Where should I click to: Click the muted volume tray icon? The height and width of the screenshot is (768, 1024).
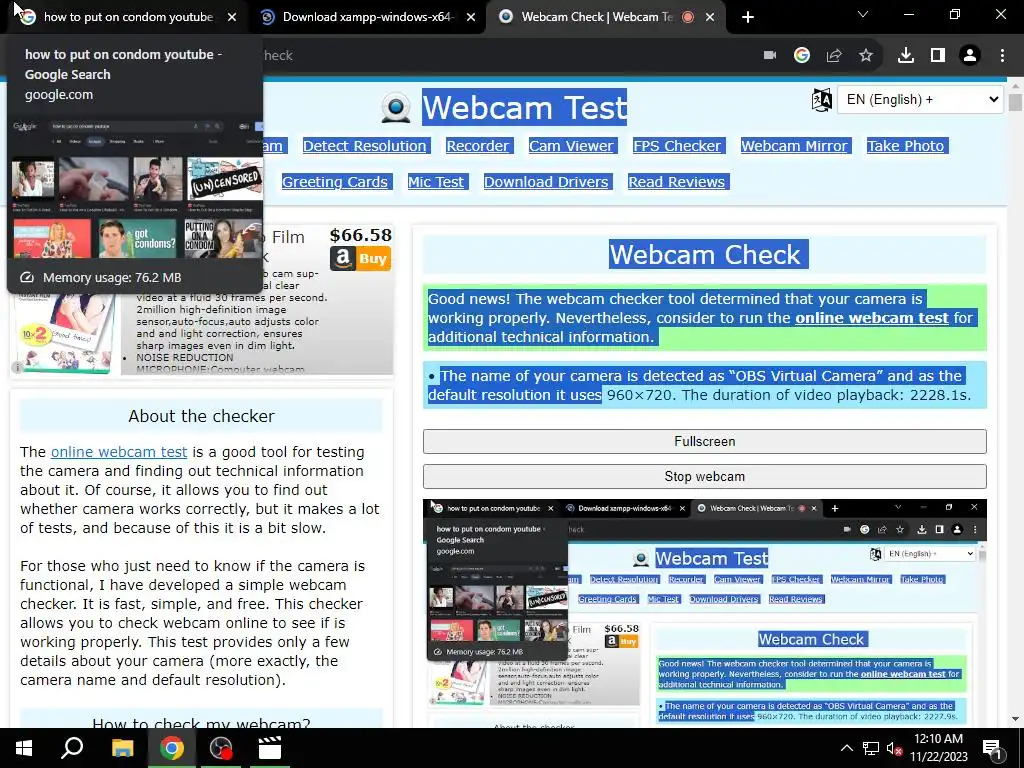click(x=894, y=748)
